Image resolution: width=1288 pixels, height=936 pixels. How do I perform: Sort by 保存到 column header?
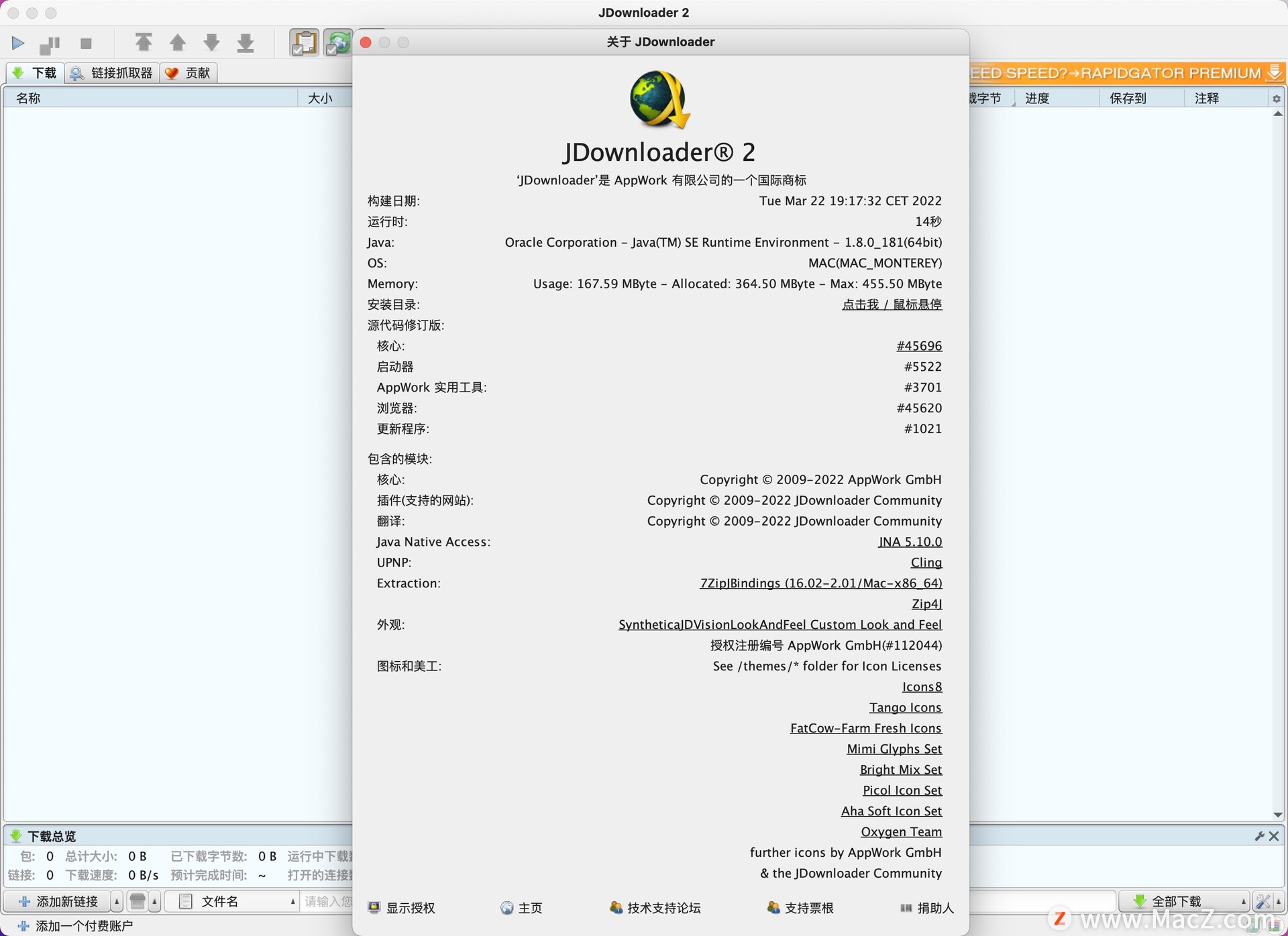1142,98
